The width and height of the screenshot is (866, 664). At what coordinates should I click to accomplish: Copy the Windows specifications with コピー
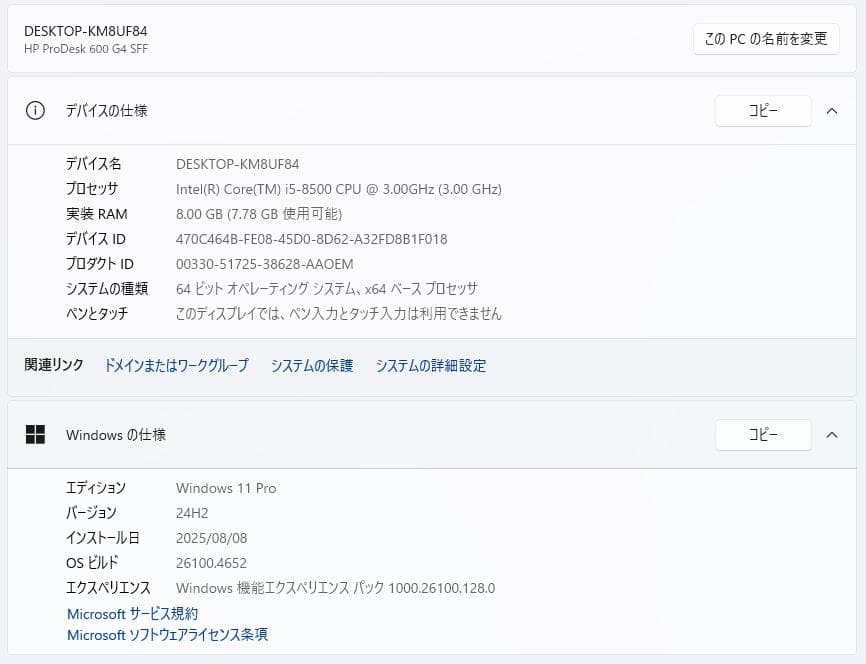pos(763,435)
